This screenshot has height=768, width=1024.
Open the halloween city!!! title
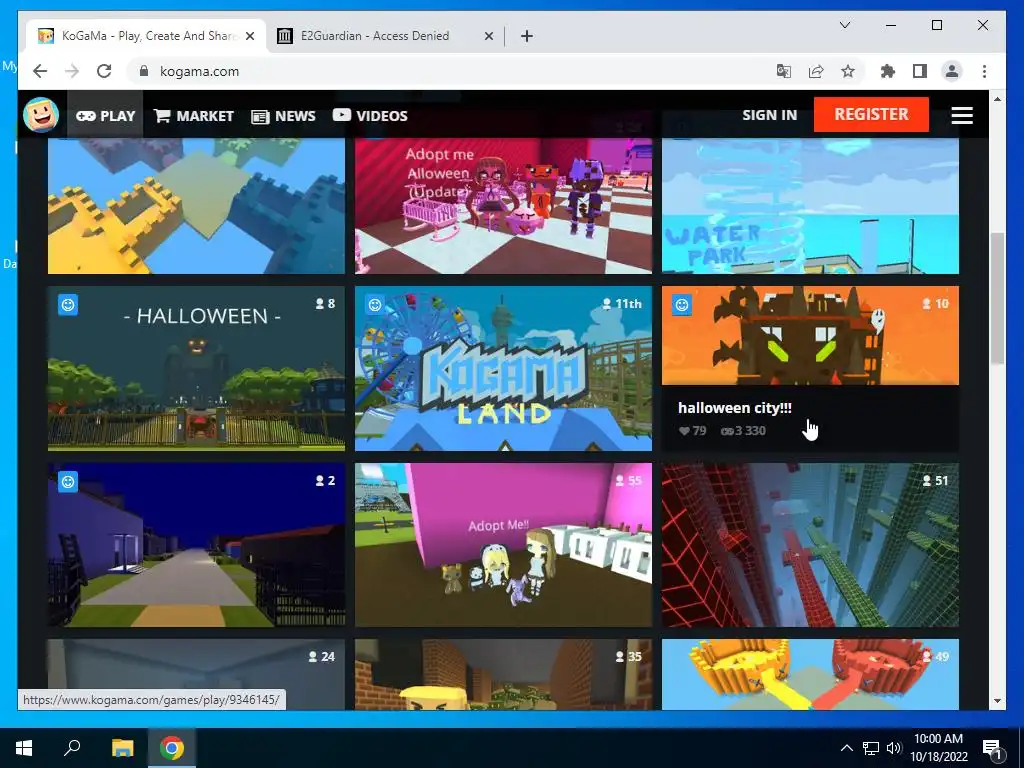(x=735, y=408)
